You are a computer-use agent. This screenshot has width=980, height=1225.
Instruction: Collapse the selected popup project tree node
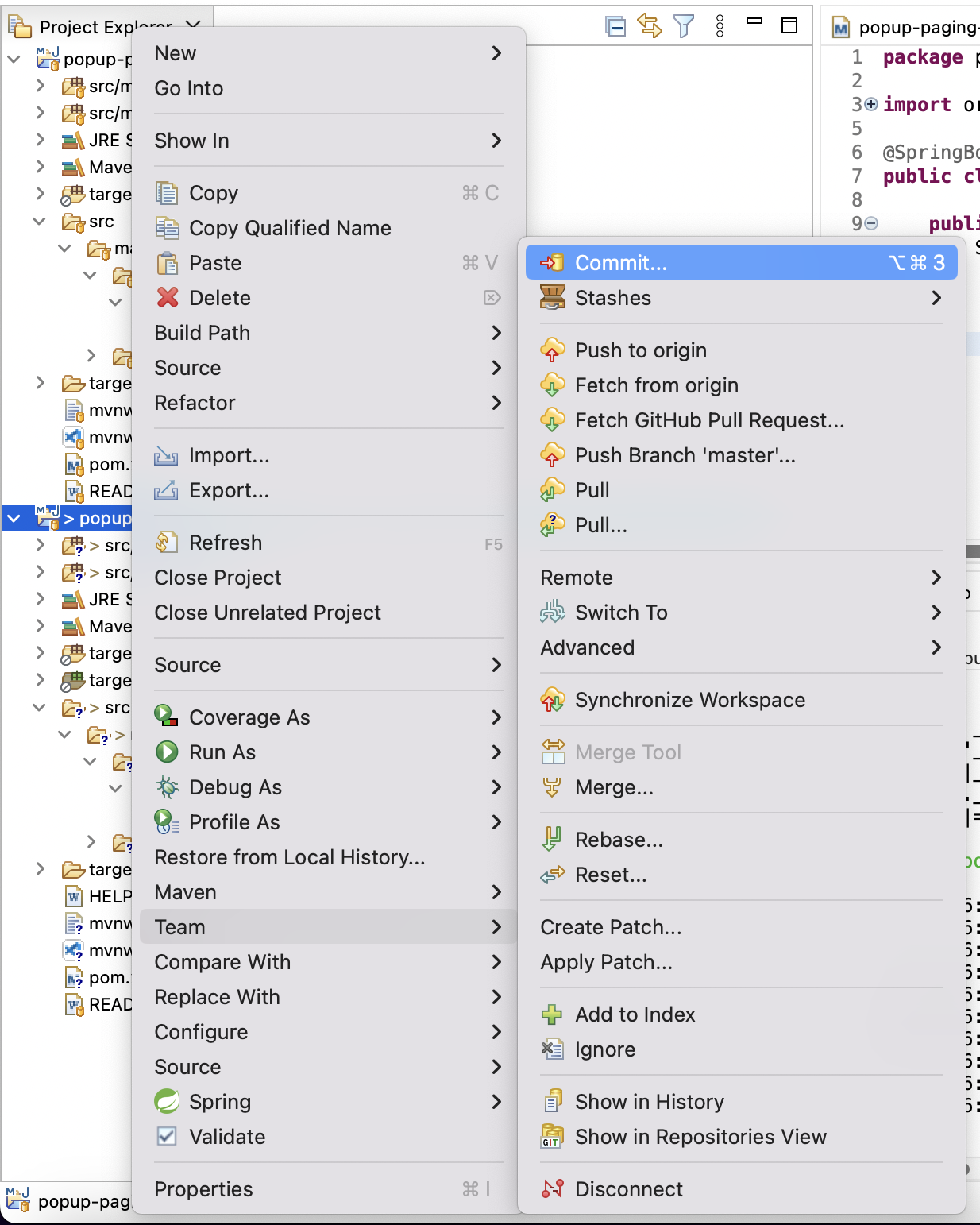14,519
